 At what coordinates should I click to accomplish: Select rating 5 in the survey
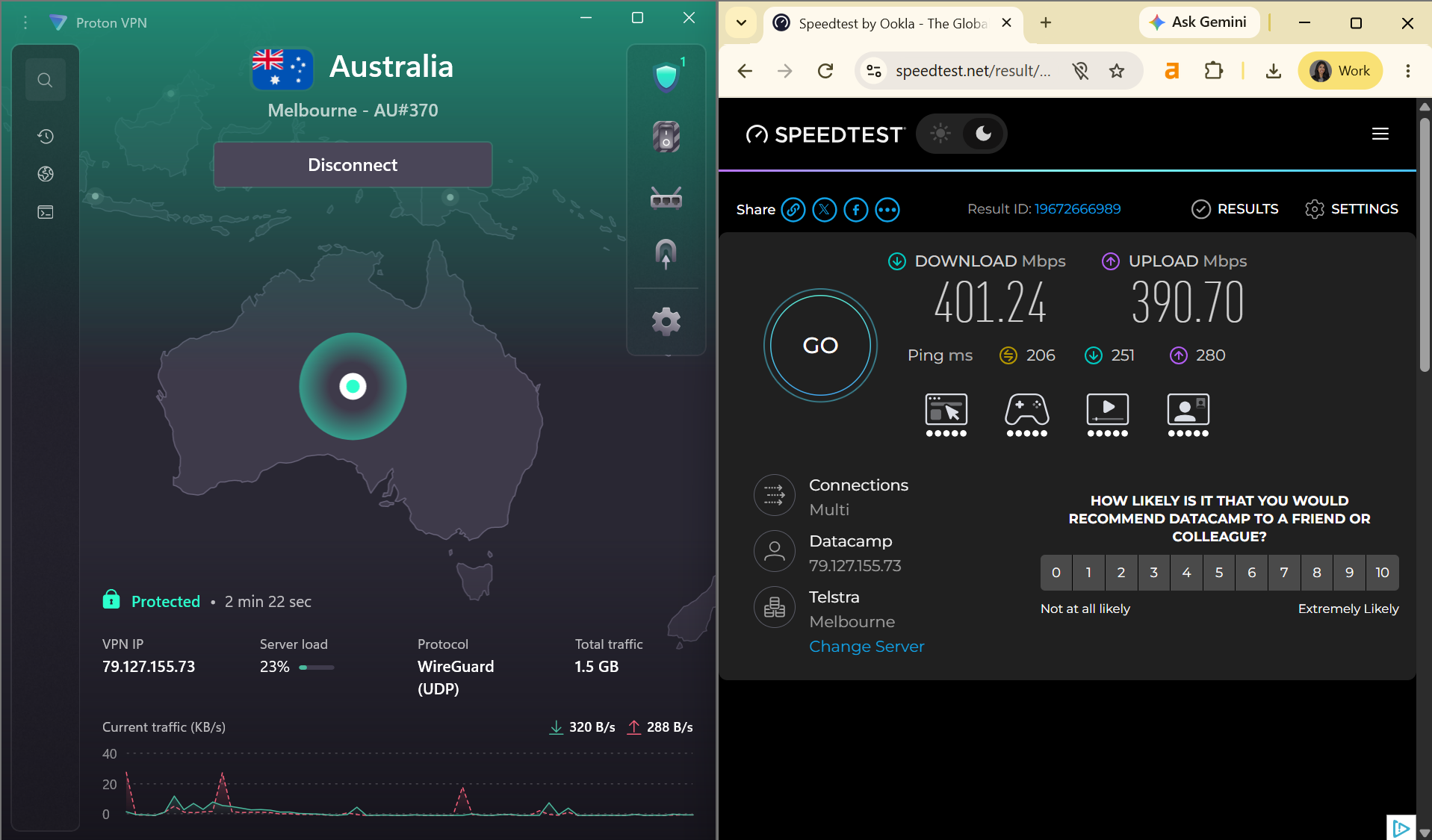click(1219, 573)
